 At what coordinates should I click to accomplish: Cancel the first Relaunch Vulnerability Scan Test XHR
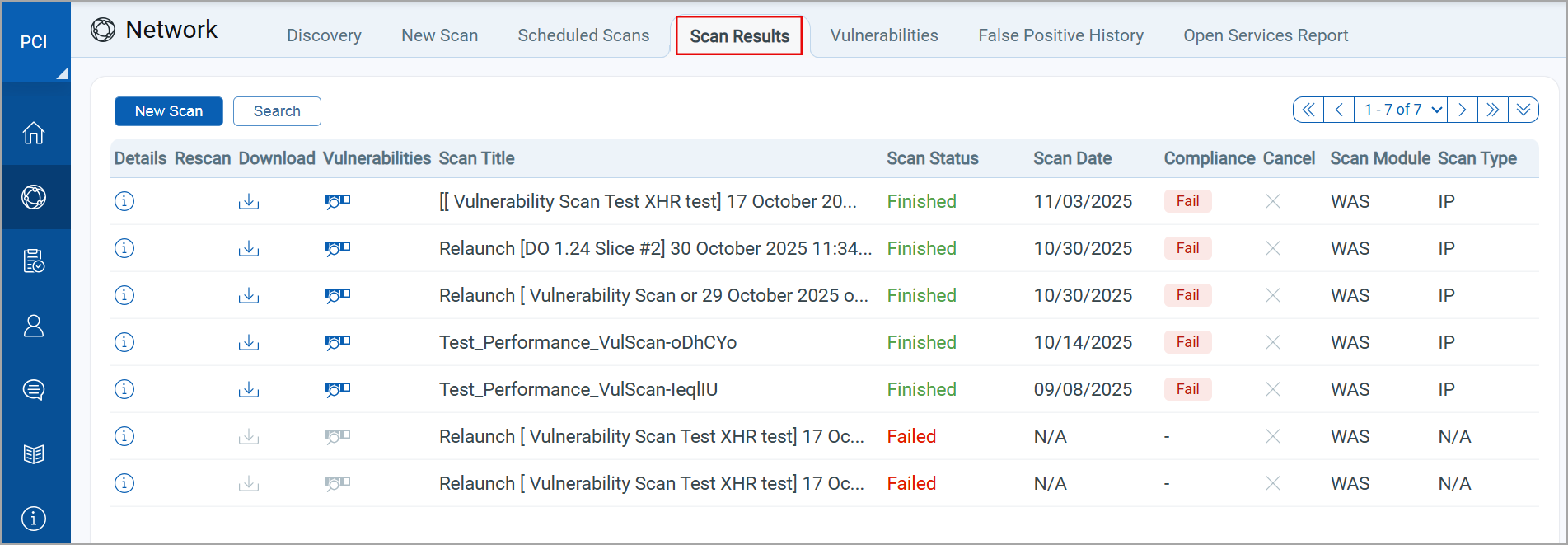click(x=1272, y=436)
